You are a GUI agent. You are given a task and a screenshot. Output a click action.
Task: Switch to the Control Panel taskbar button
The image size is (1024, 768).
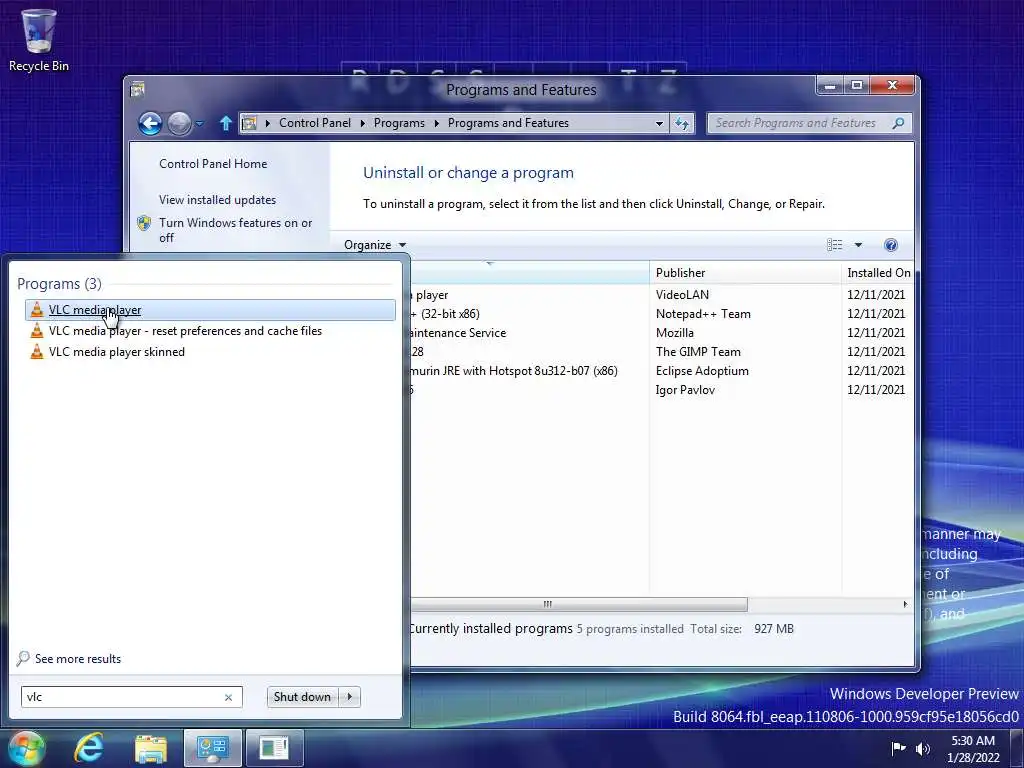[213, 748]
